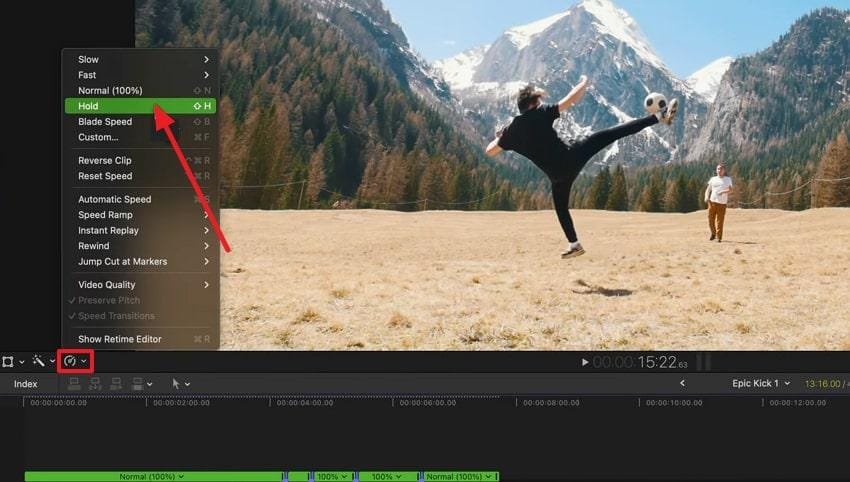Viewport: 850px width, 482px height.
Task: Click ruler mark 00:00:08:00.00
Action: click(551, 403)
